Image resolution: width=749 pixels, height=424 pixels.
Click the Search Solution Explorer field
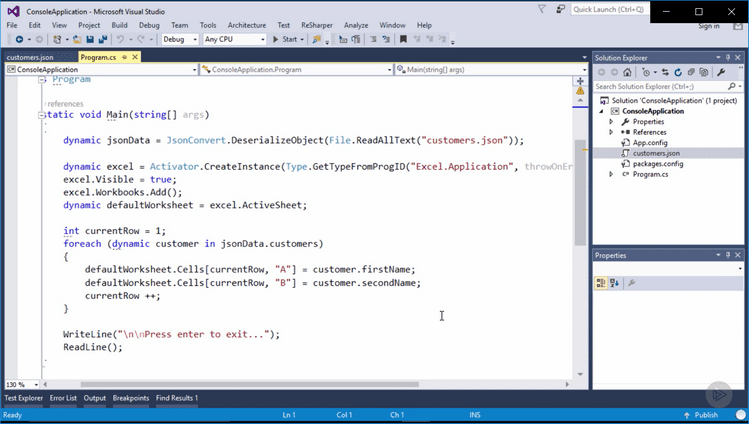660,86
